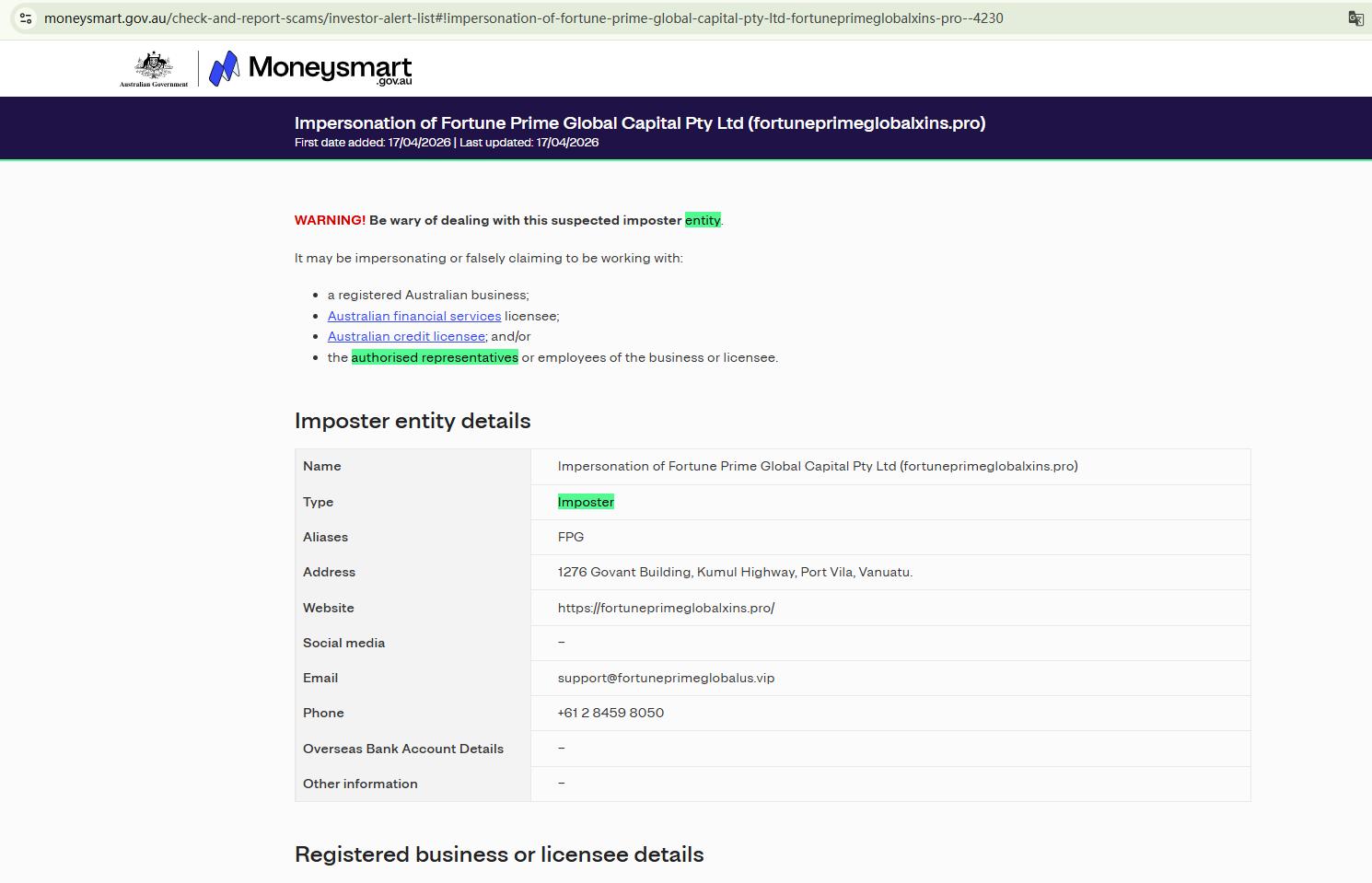Viewport: 1372px width, 883px height.
Task: Click the 'Name' row label
Action: 322,466
